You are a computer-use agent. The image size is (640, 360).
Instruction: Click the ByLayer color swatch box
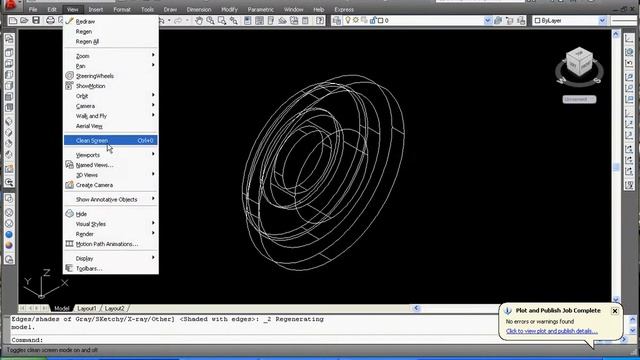point(538,20)
